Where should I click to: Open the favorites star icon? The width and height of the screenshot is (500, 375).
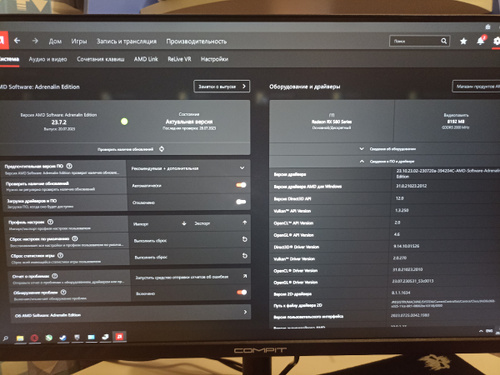point(463,41)
